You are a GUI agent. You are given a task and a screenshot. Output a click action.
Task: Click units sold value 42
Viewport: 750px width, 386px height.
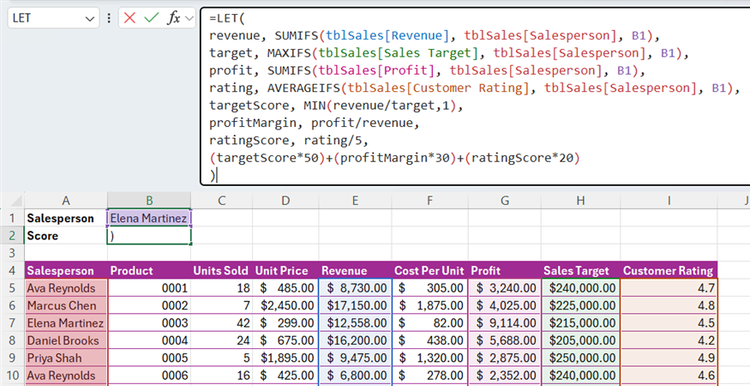(221, 323)
